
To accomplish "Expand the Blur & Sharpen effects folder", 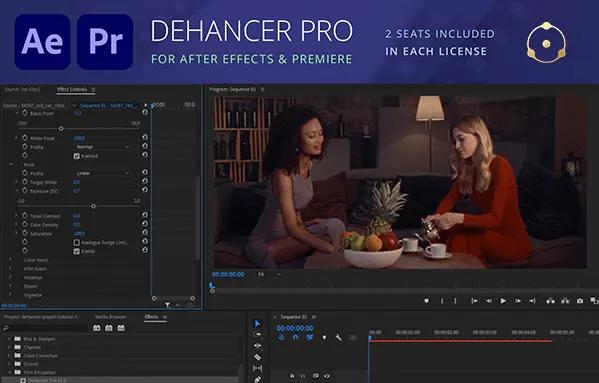I will (x=9, y=338).
